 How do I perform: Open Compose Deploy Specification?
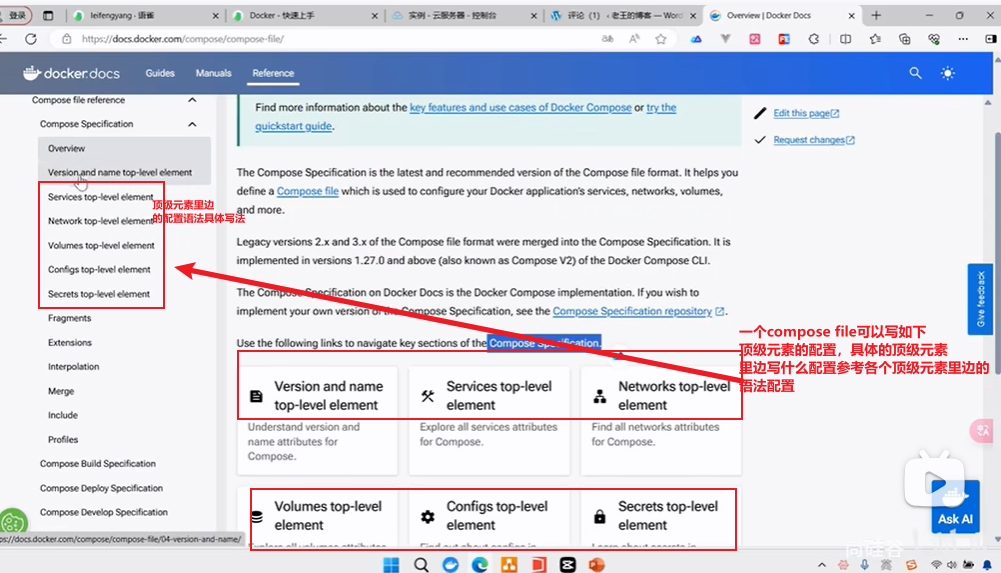(x=101, y=487)
